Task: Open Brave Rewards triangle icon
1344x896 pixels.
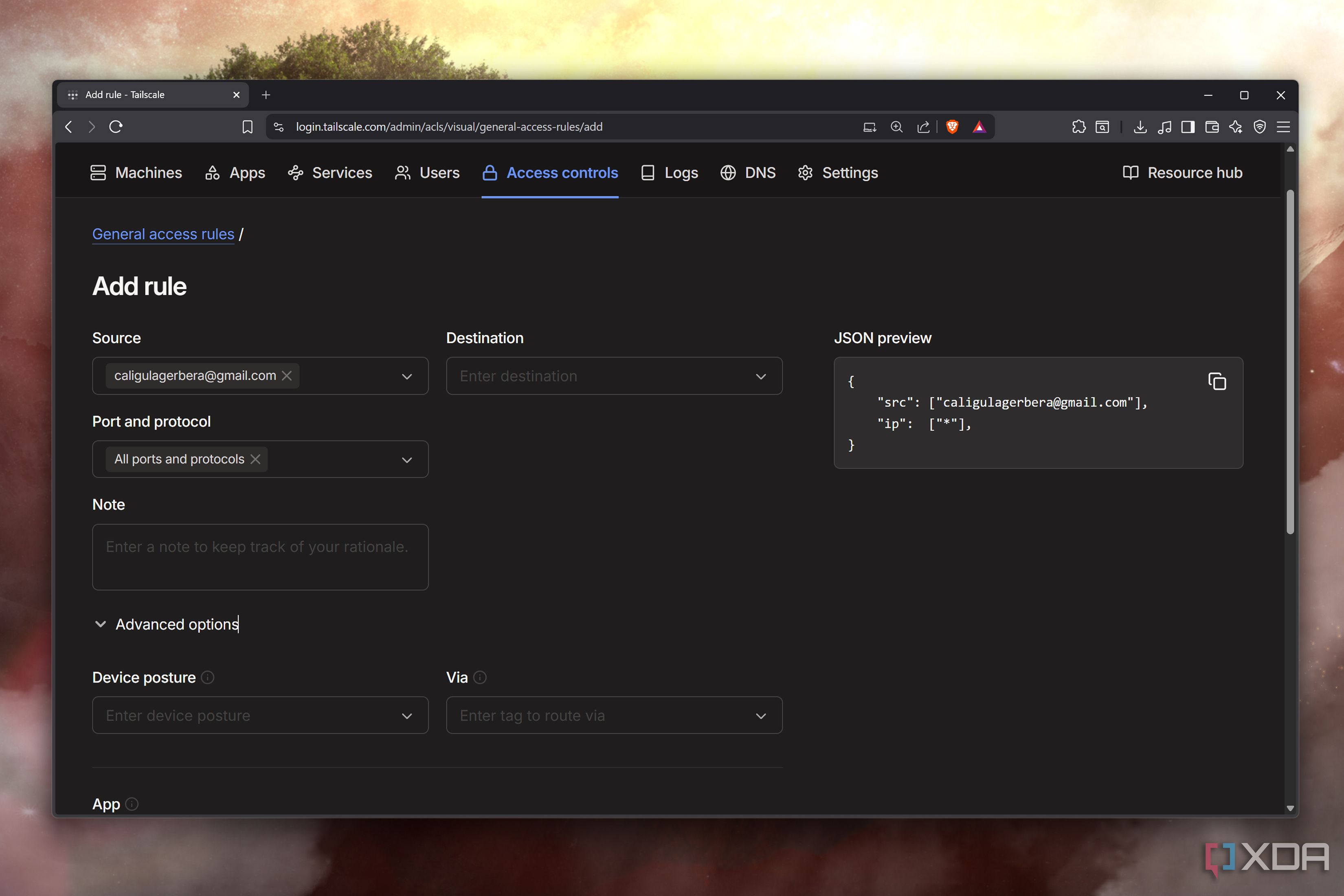Action: [x=979, y=127]
